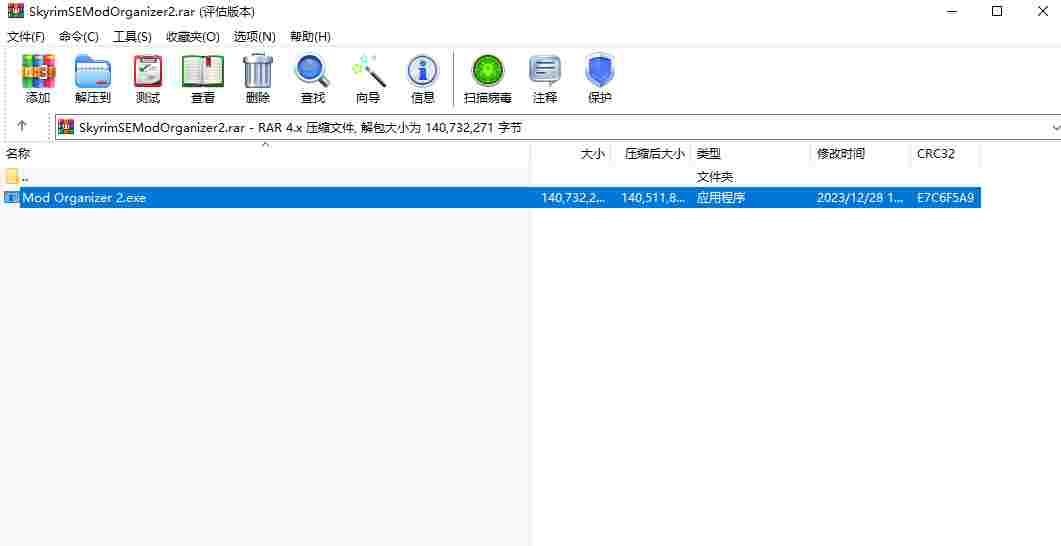Click the 测试 (Test) clipboard icon

click(148, 71)
